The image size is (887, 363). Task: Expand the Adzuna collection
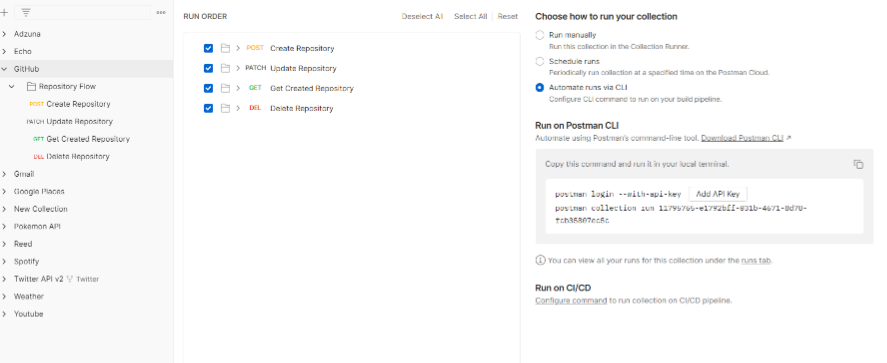pos(5,34)
